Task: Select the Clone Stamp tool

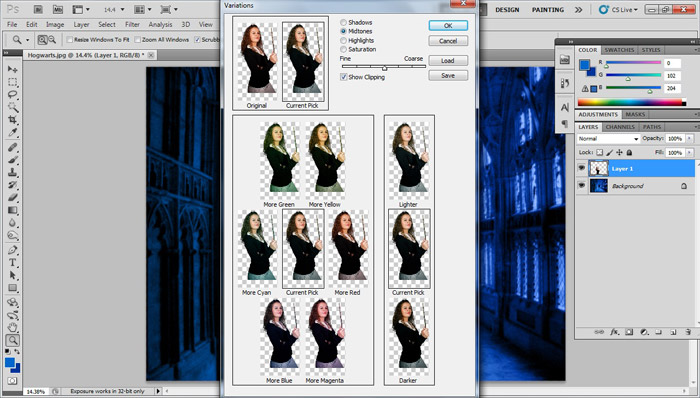Action: click(12, 172)
